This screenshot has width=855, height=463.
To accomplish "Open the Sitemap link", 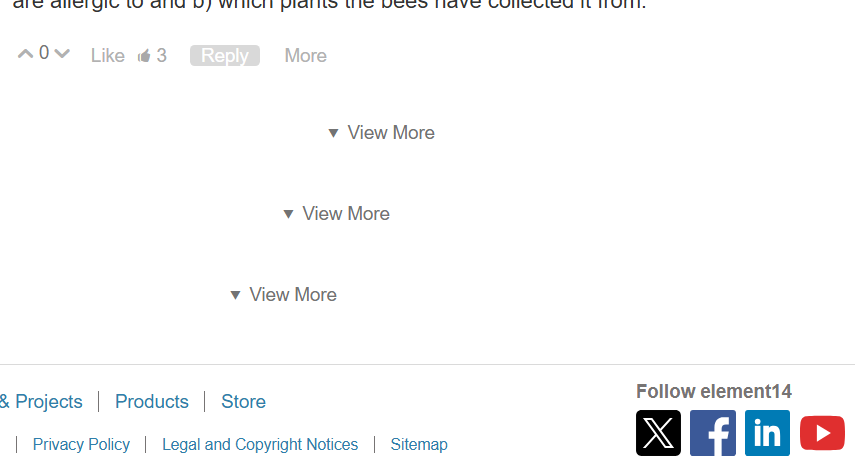I will (x=419, y=444).
